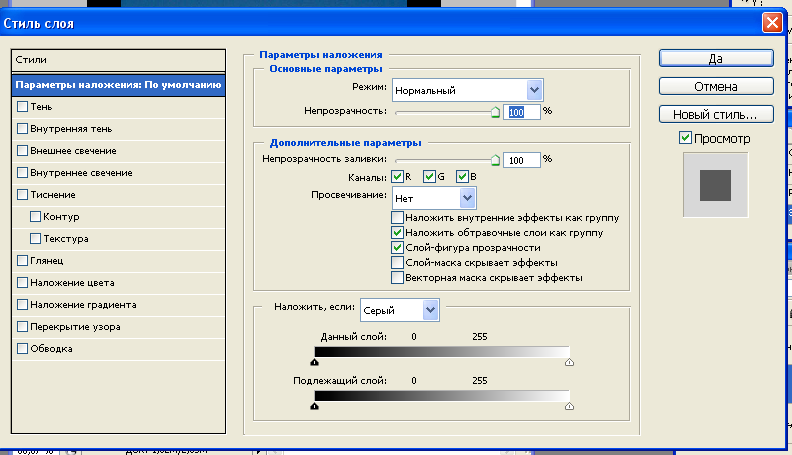Screen dimensions: 792x455
Task: Click the Обводка style row label
Action: click(51, 348)
